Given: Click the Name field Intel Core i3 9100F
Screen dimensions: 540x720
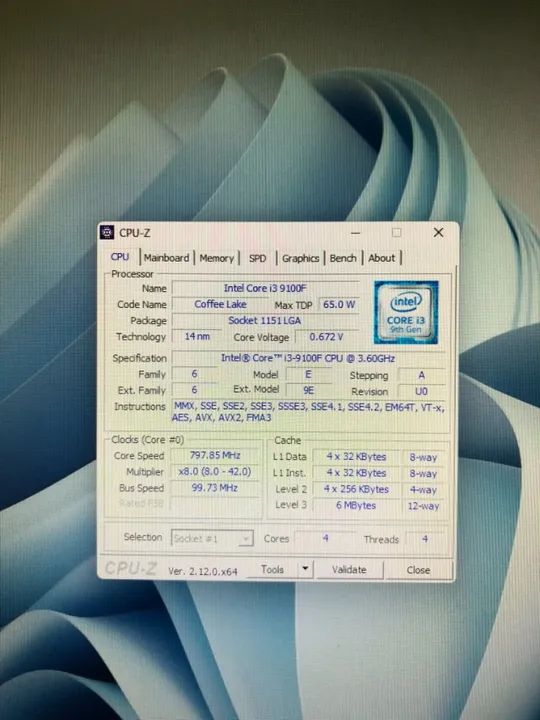Looking at the screenshot, I should point(265,288).
